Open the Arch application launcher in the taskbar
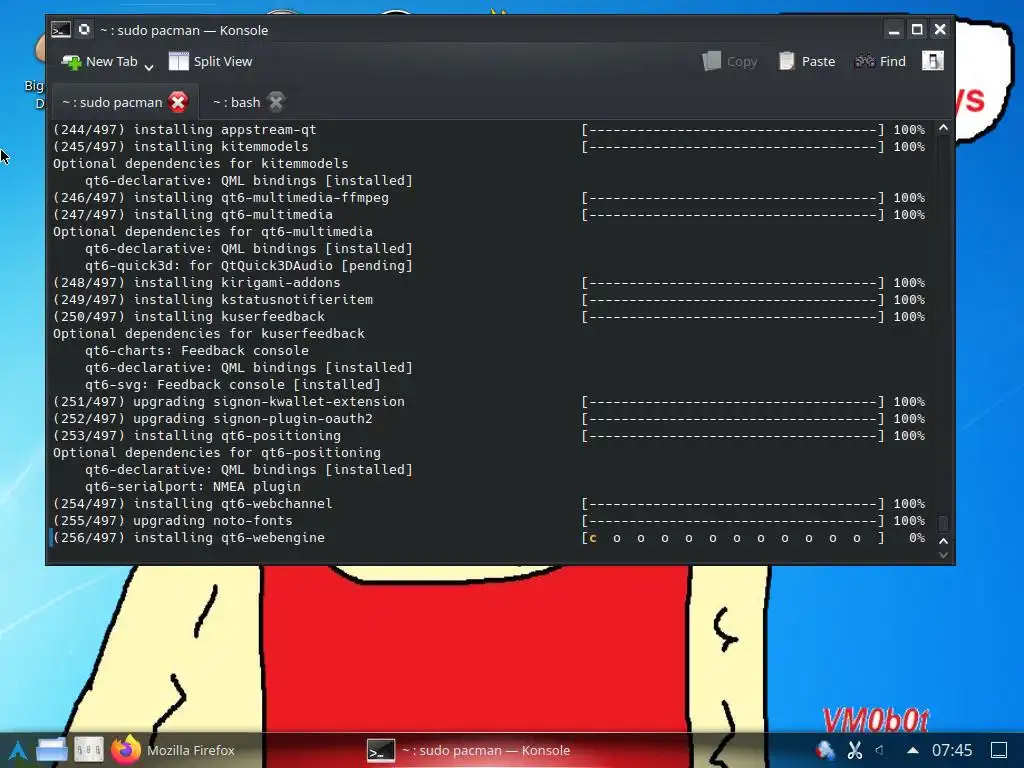The height and width of the screenshot is (768, 1024). [x=18, y=751]
